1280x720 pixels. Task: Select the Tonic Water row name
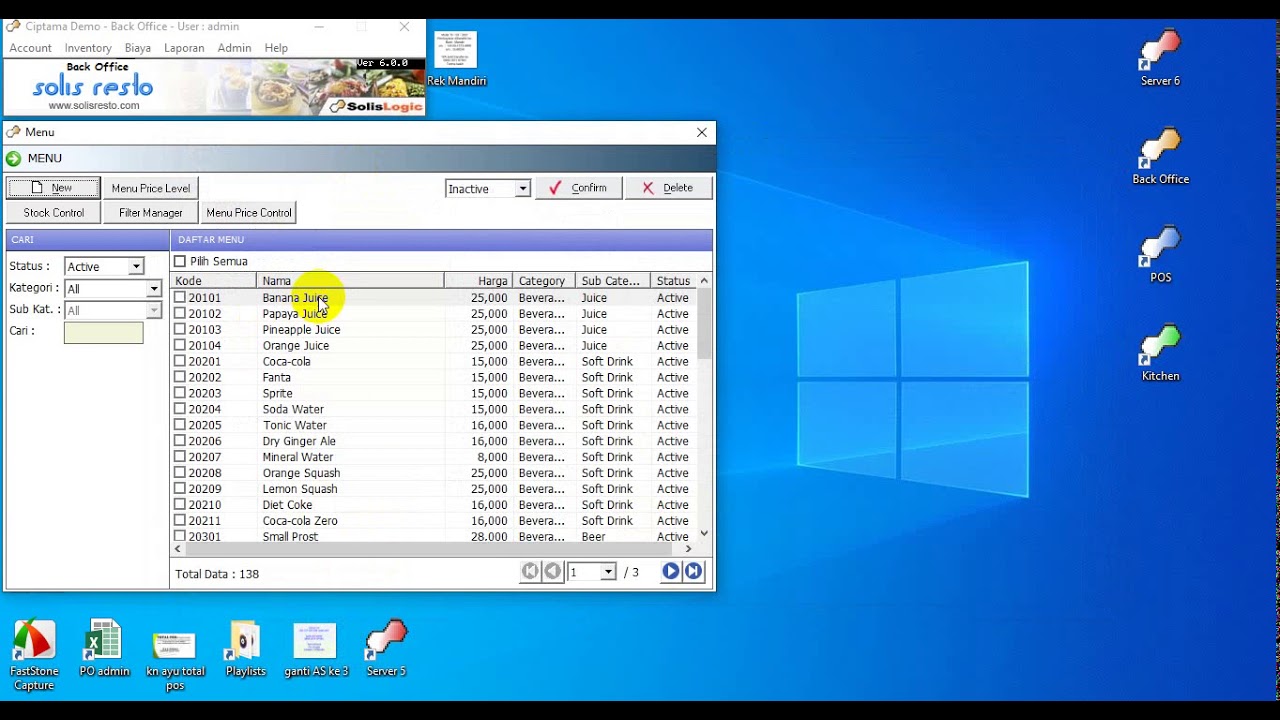point(295,425)
